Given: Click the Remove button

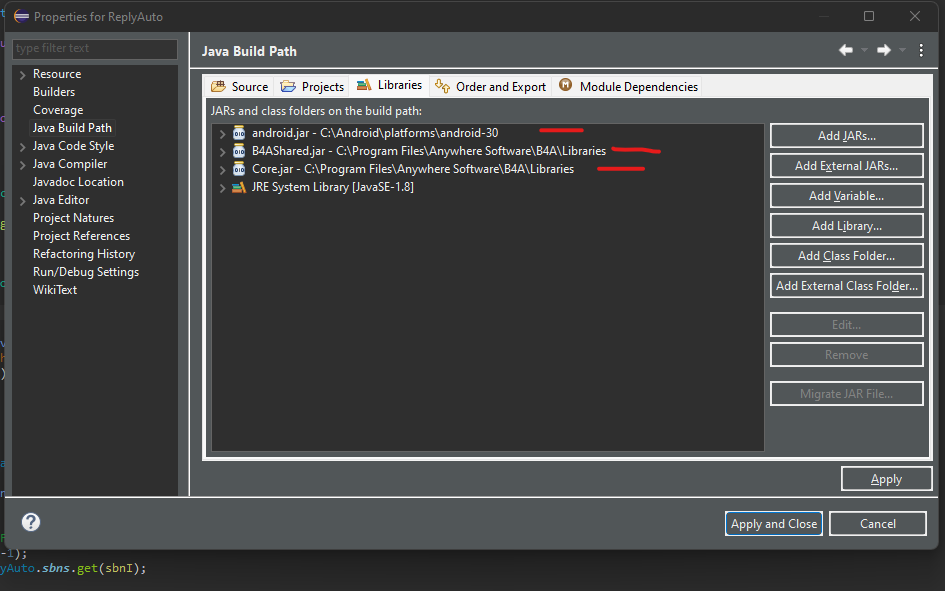Looking at the screenshot, I should [x=846, y=355].
